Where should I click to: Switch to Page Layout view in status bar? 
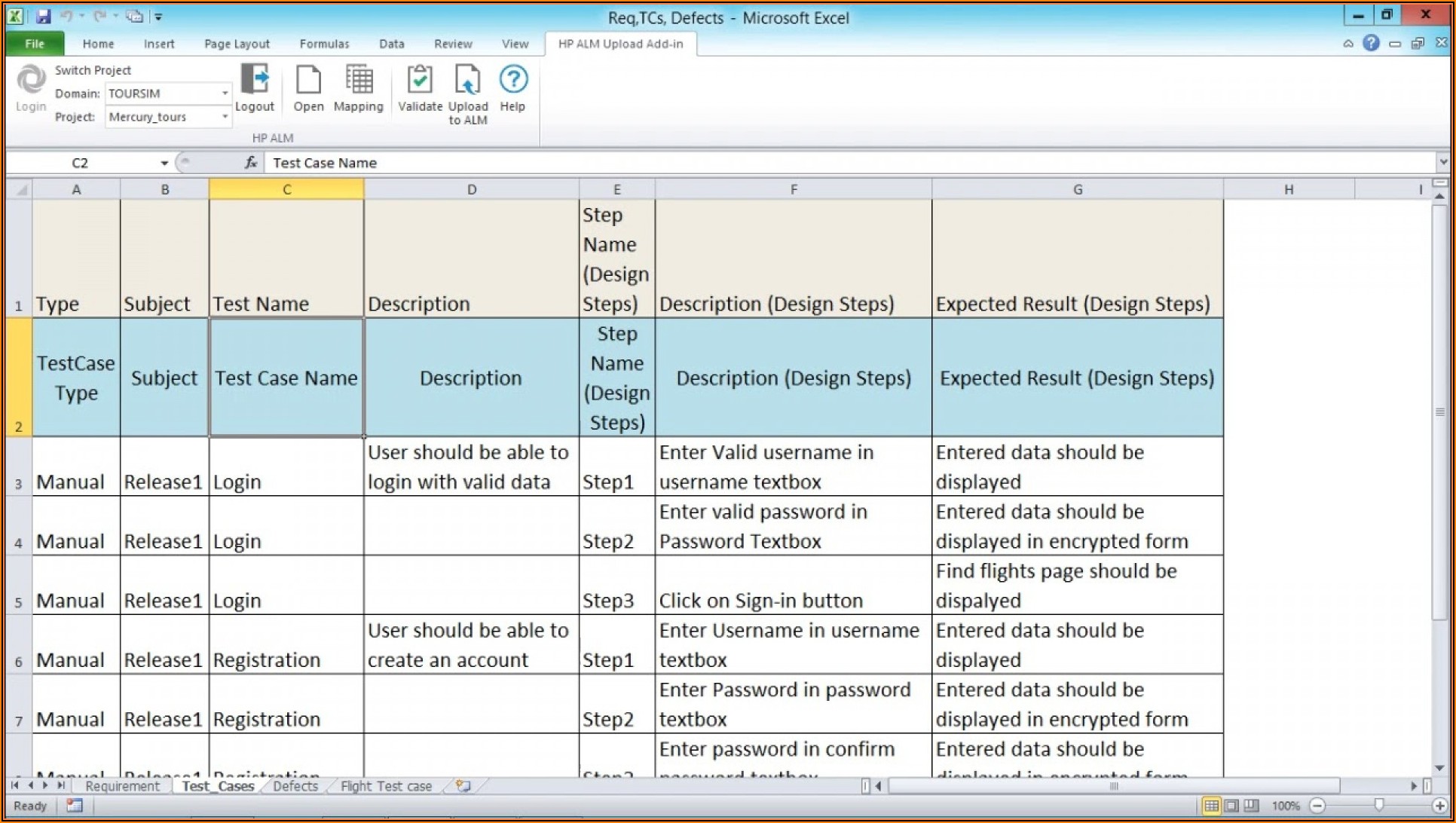point(1231,806)
